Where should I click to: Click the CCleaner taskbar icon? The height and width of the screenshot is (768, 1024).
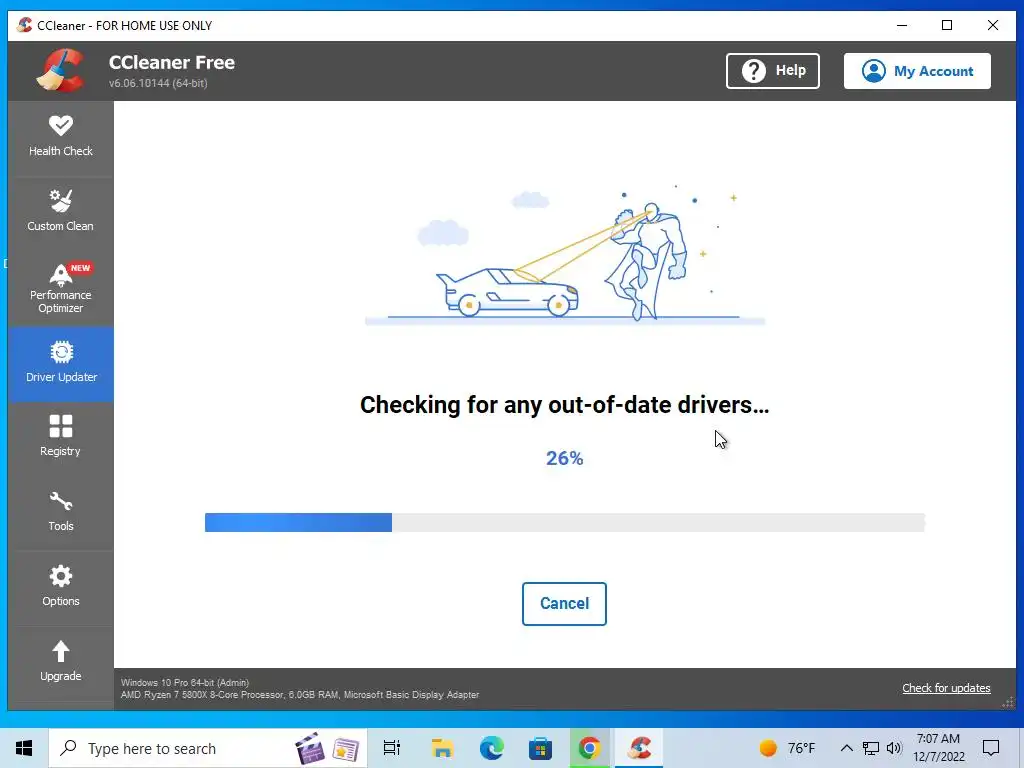tap(639, 748)
